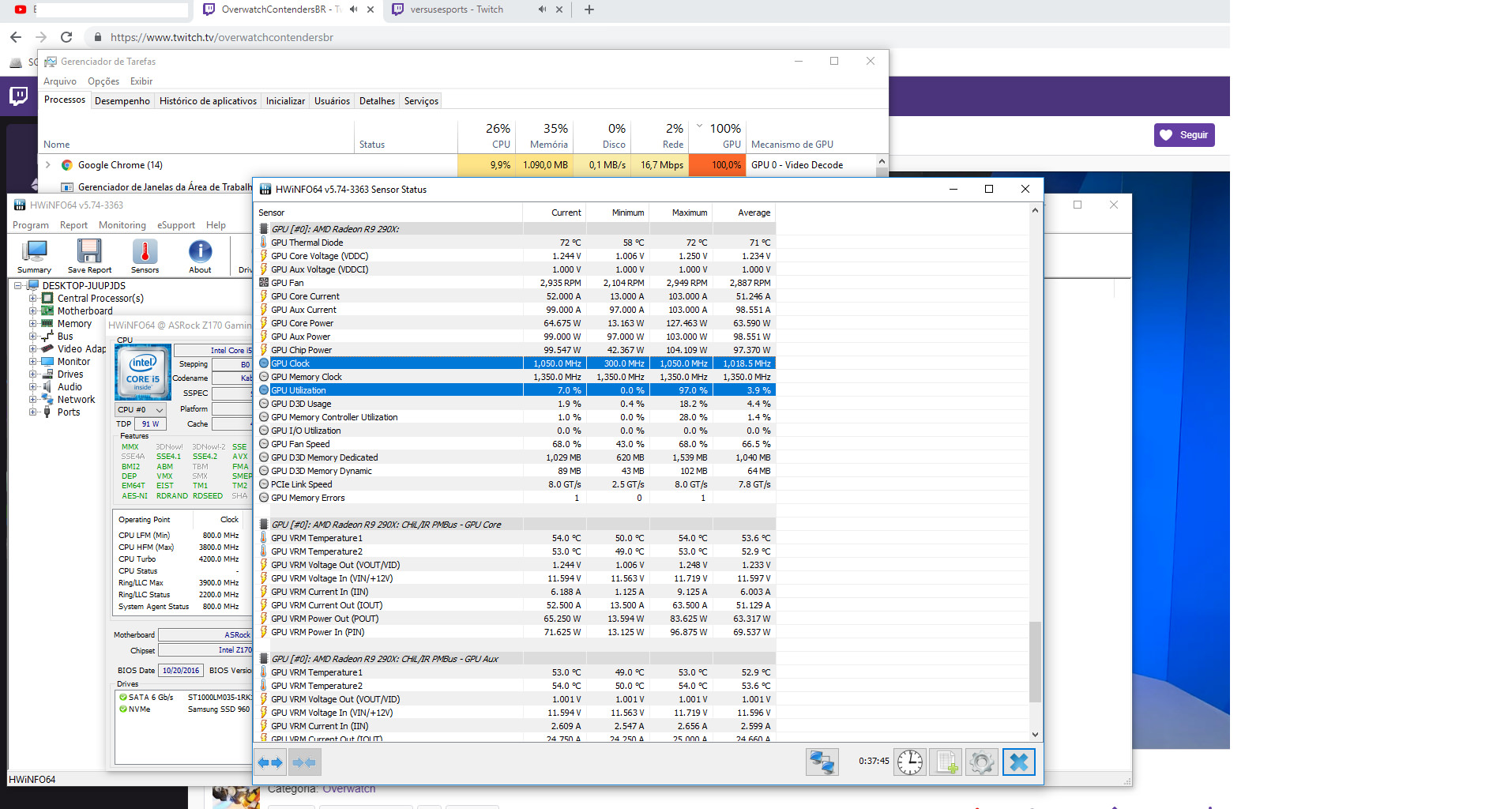Switch to the Desempenho tab
Image resolution: width=1512 pixels, height=809 pixels.
[x=122, y=101]
